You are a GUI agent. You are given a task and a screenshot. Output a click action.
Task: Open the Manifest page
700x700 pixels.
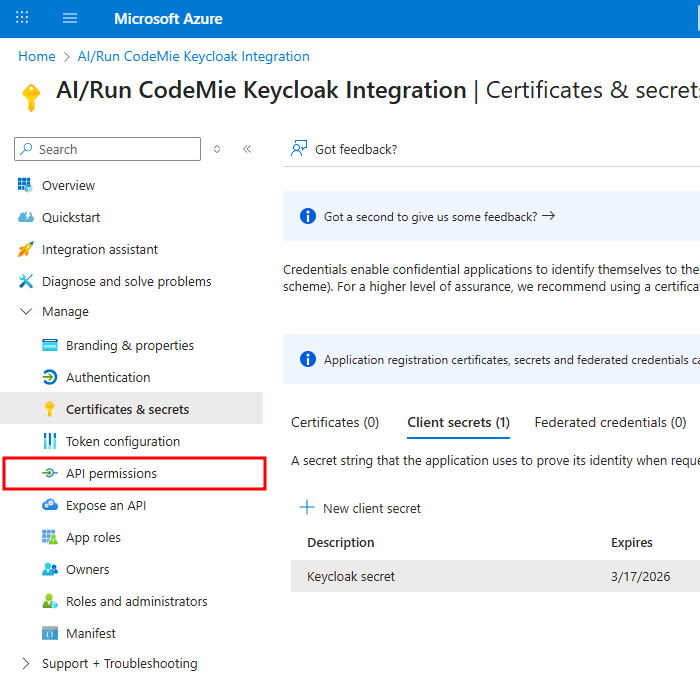(x=91, y=633)
